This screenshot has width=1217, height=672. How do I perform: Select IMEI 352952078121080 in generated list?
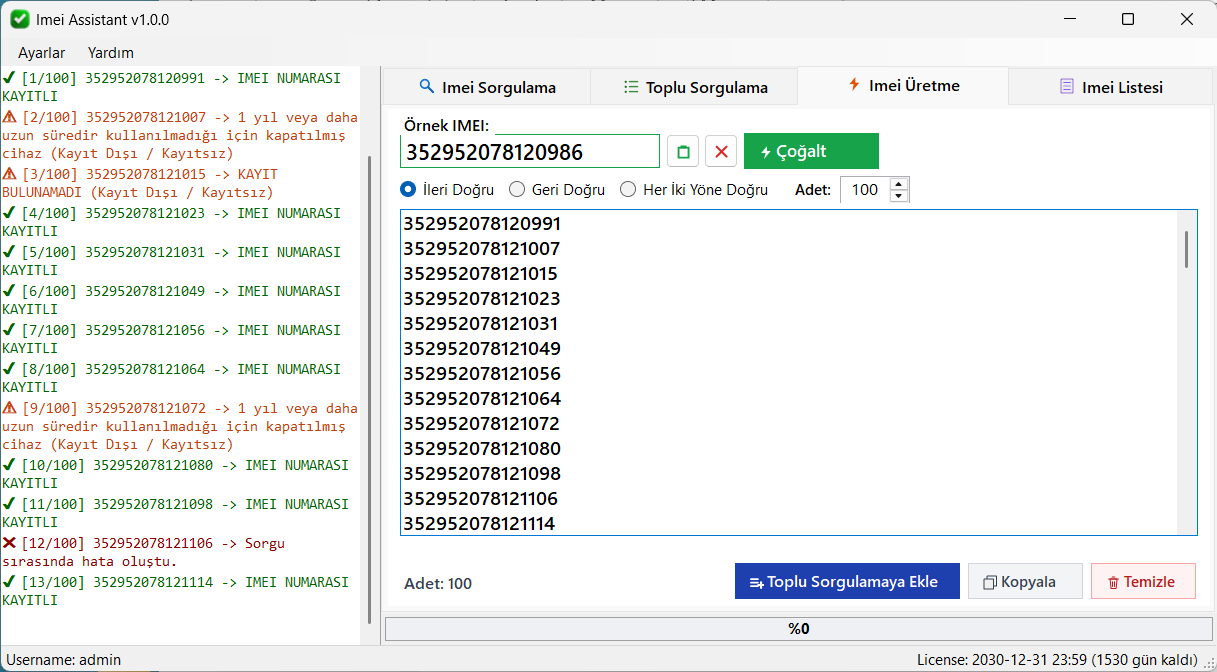(482, 449)
